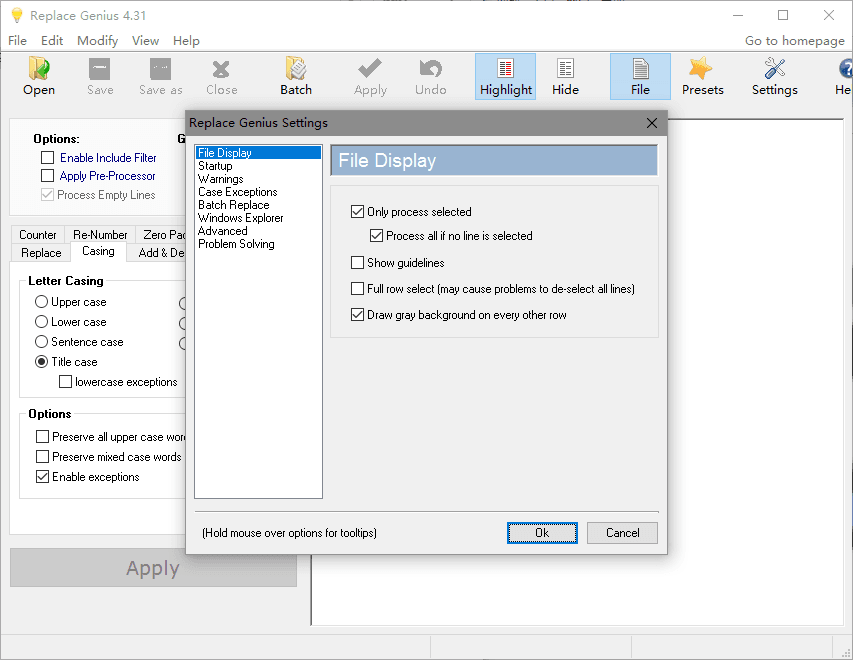Select Windows Explorer settings category

pyautogui.click(x=258, y=218)
